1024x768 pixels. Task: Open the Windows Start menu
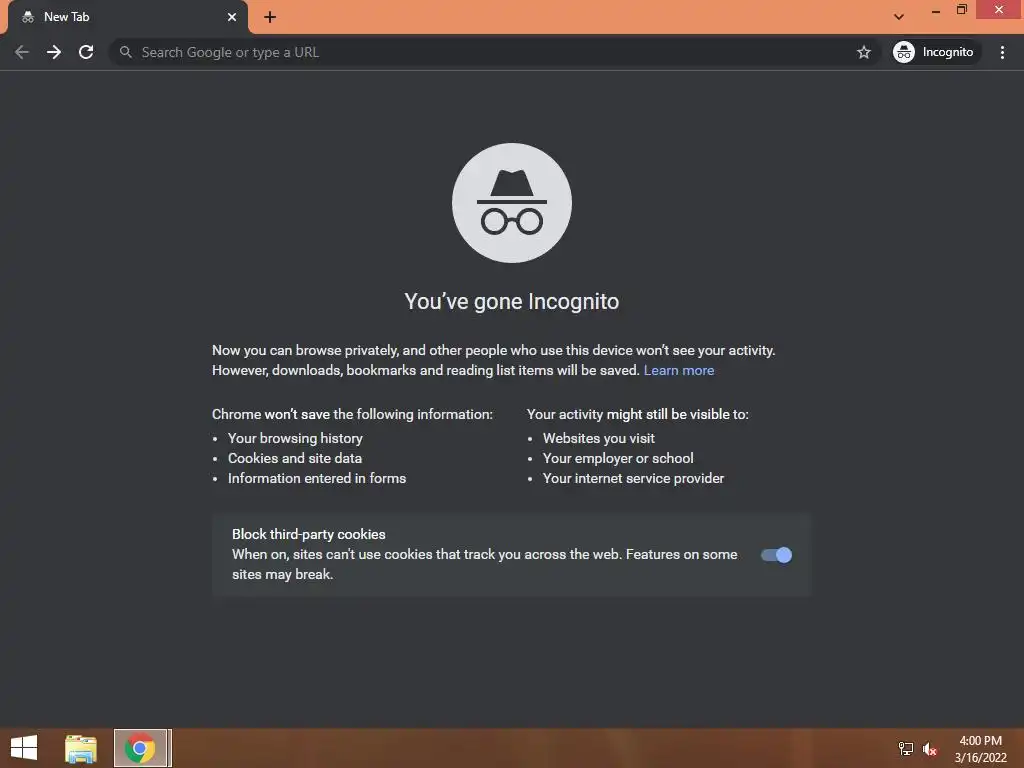point(24,748)
